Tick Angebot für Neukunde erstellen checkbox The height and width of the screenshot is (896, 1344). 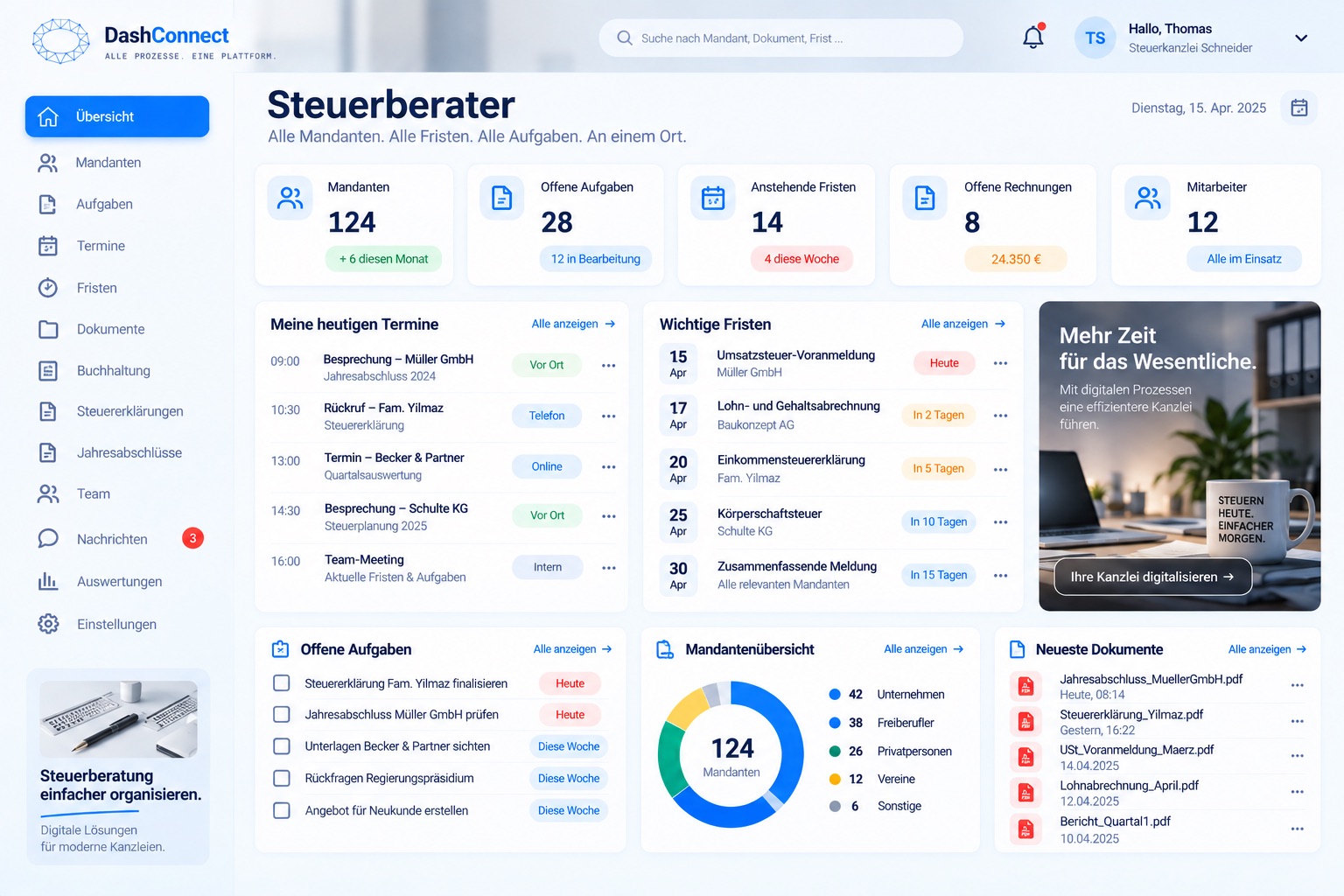pyautogui.click(x=282, y=810)
